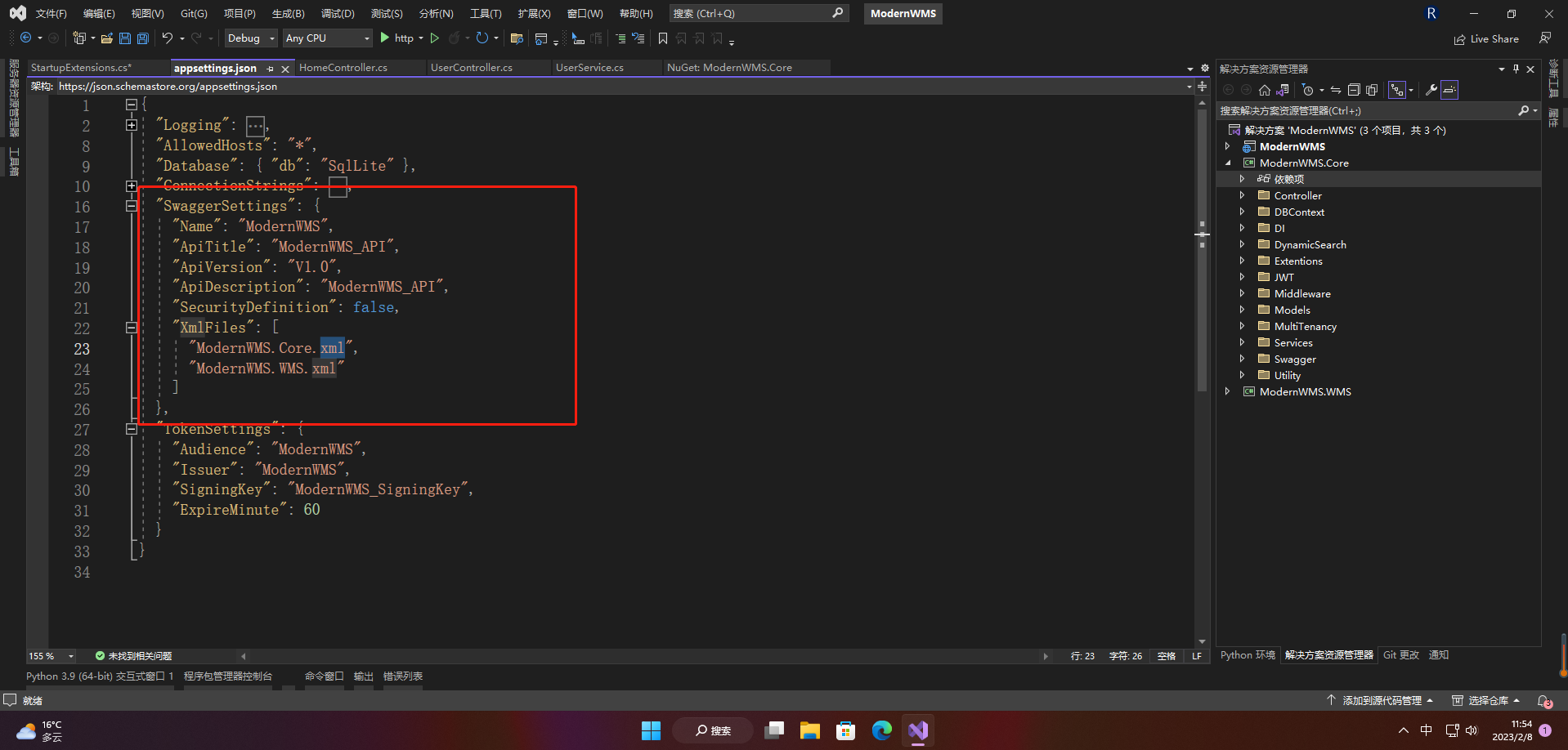Expand the collapsed Logging section at line 2

131,125
